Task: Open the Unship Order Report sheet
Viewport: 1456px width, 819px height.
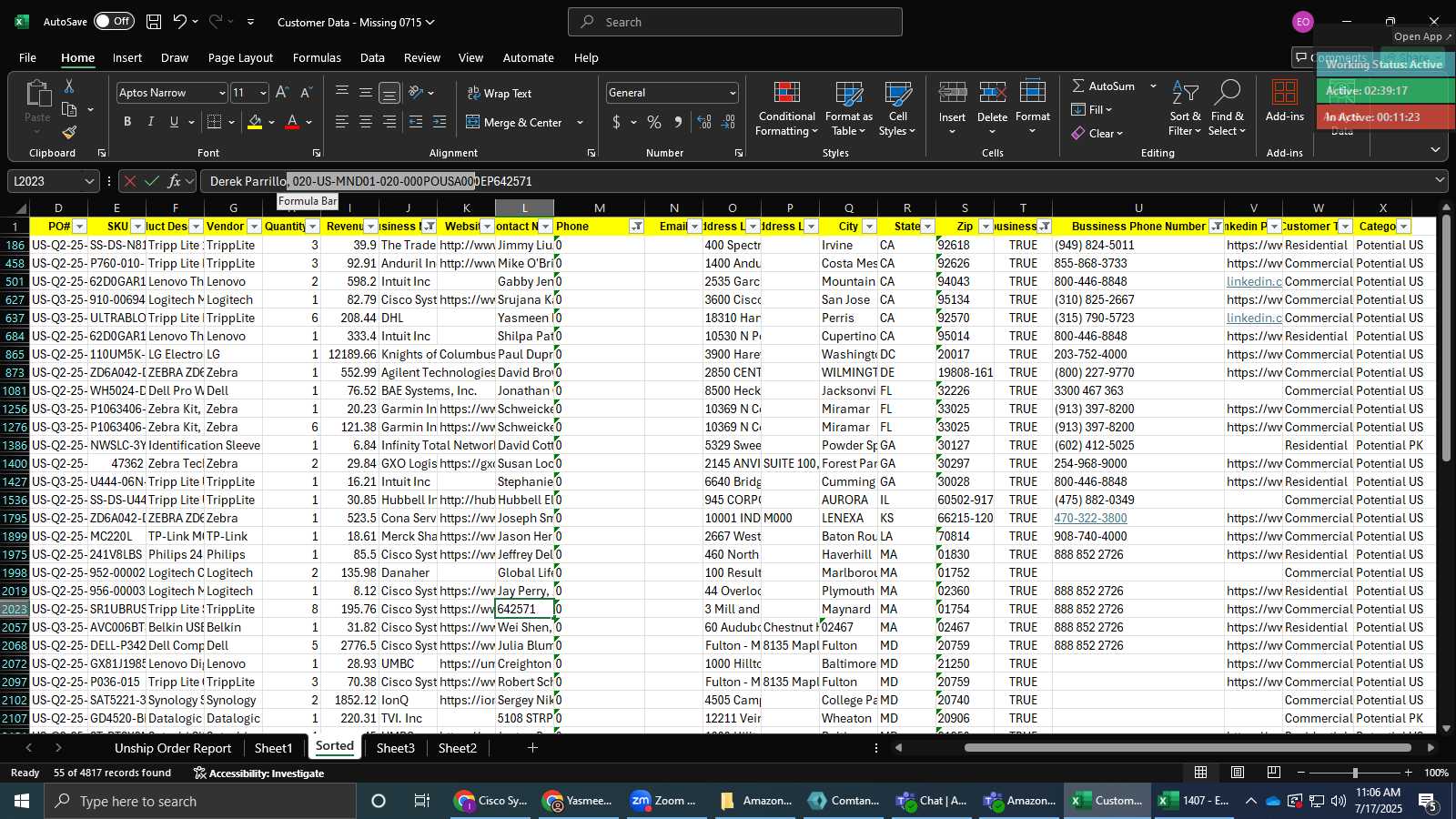Action: click(173, 748)
